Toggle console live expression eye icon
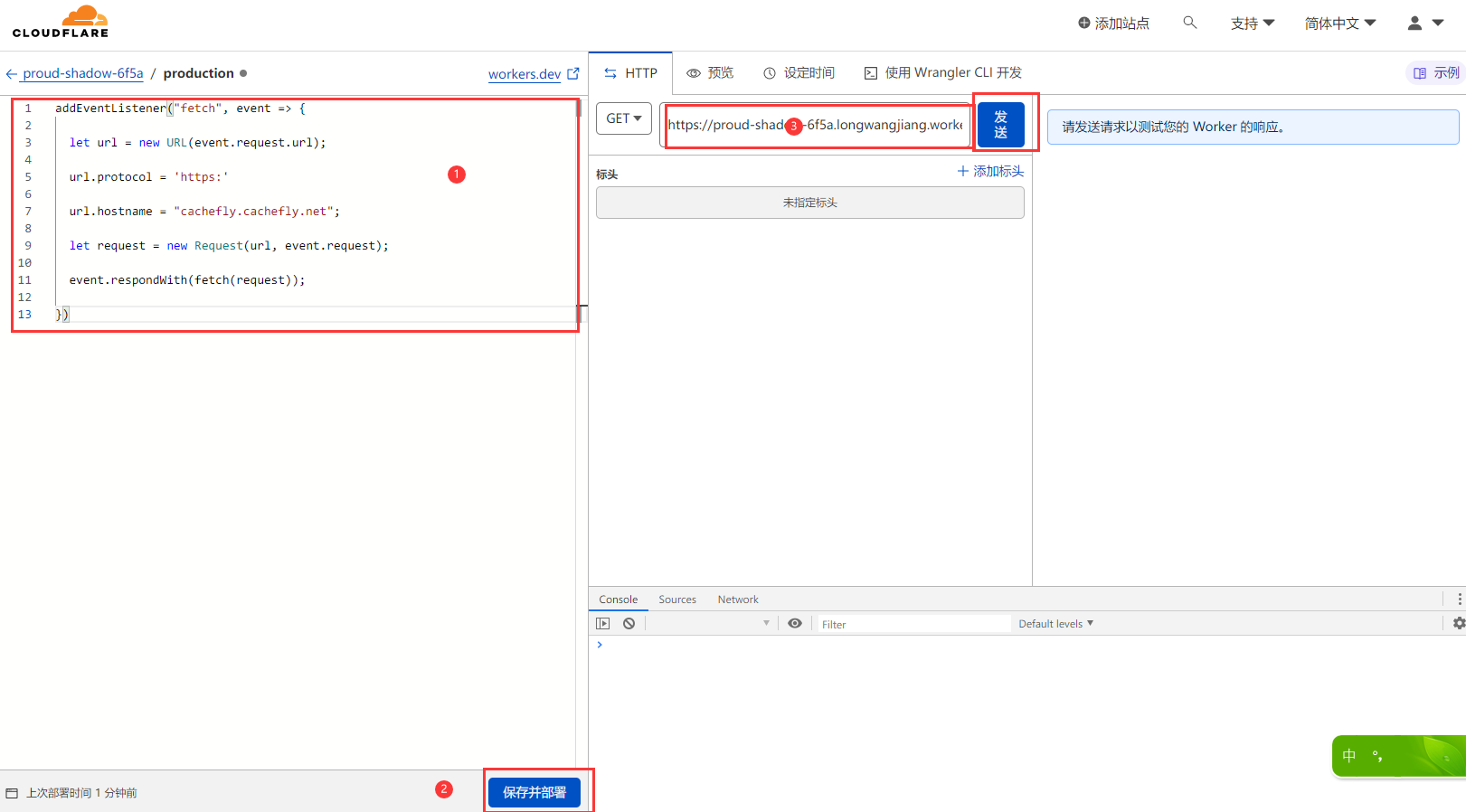 point(794,623)
